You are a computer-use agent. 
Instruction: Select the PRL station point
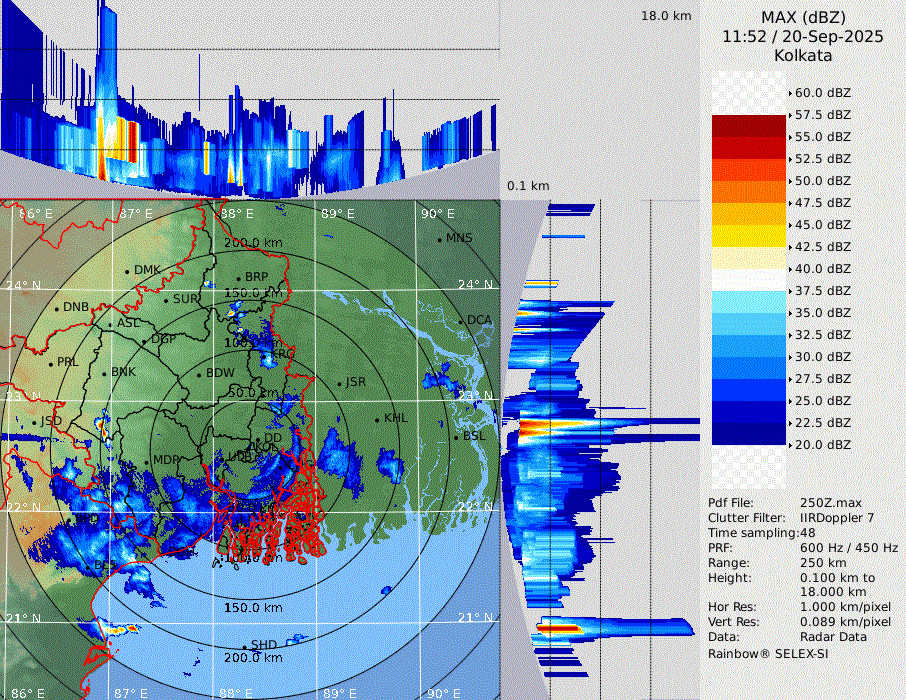52,363
